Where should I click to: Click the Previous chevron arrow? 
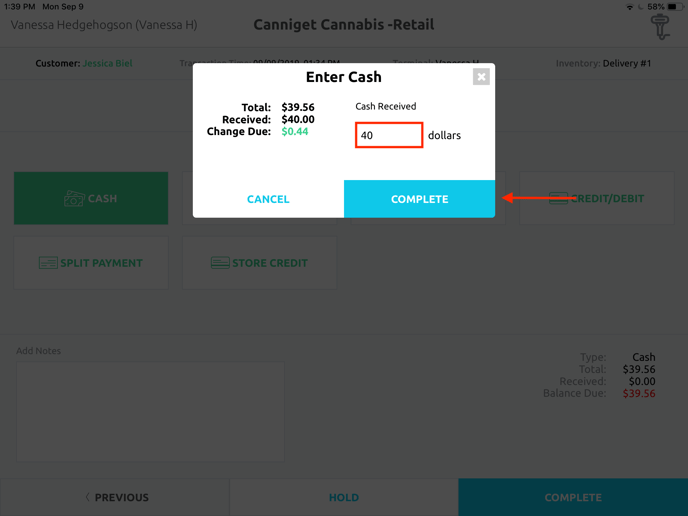[87, 497]
